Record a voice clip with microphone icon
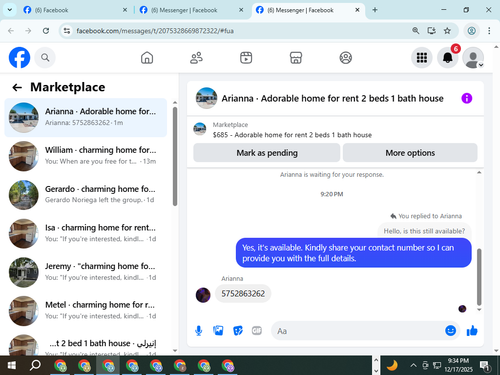500x375 pixels. click(x=199, y=331)
